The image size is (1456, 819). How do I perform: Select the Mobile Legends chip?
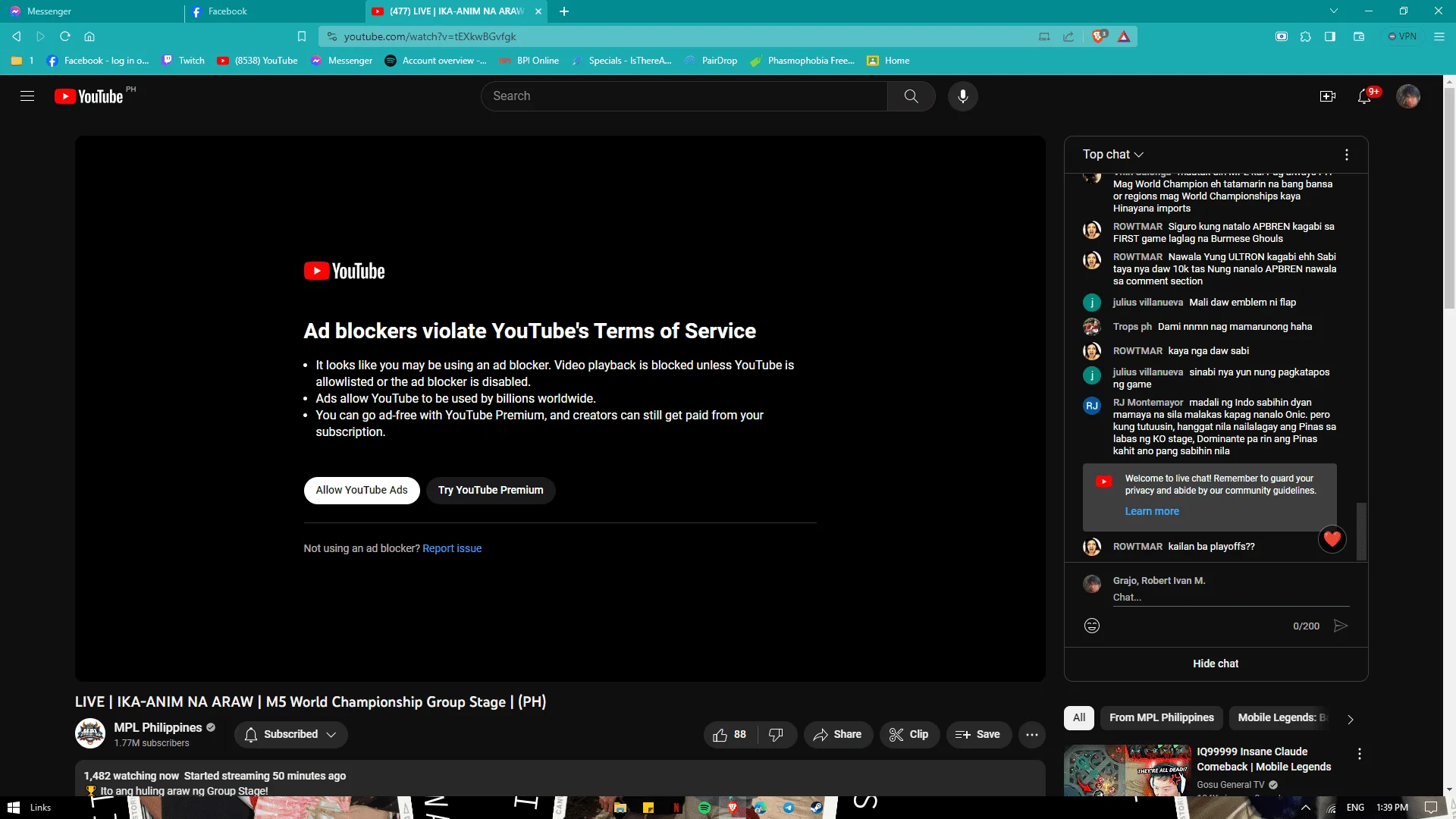click(1282, 718)
